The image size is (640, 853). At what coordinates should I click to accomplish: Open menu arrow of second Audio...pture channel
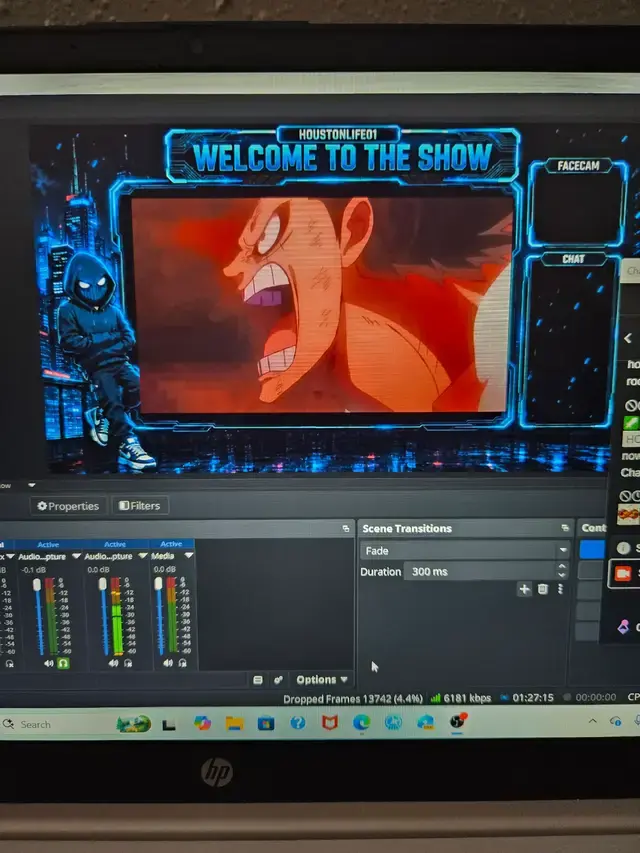point(143,556)
